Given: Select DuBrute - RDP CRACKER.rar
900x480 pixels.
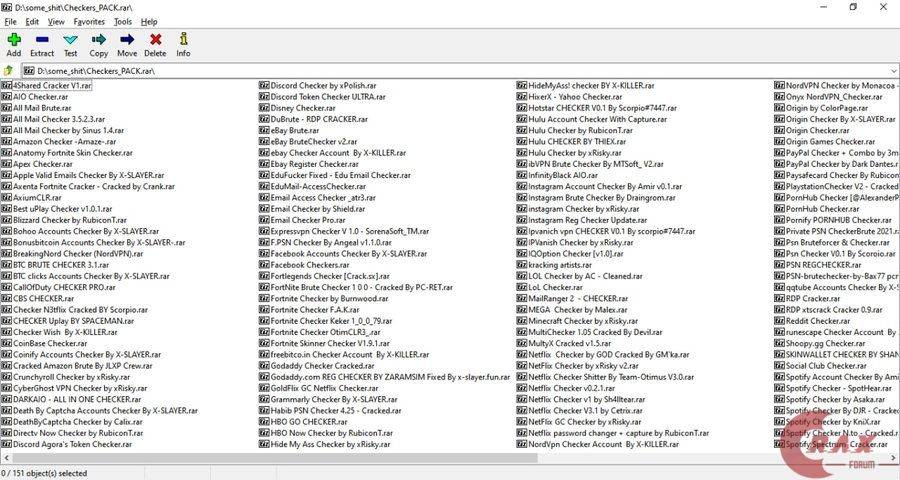Looking at the screenshot, I should 319,119.
